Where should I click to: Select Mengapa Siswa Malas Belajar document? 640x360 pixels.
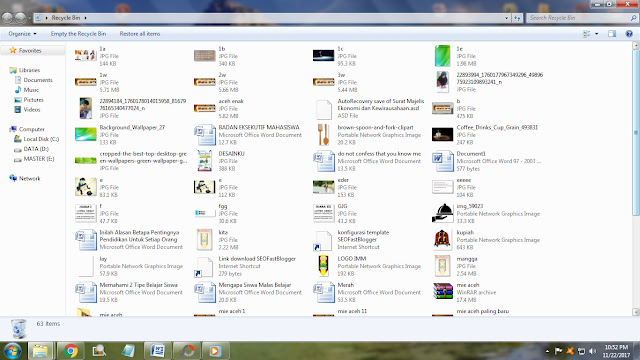[x=248, y=292]
